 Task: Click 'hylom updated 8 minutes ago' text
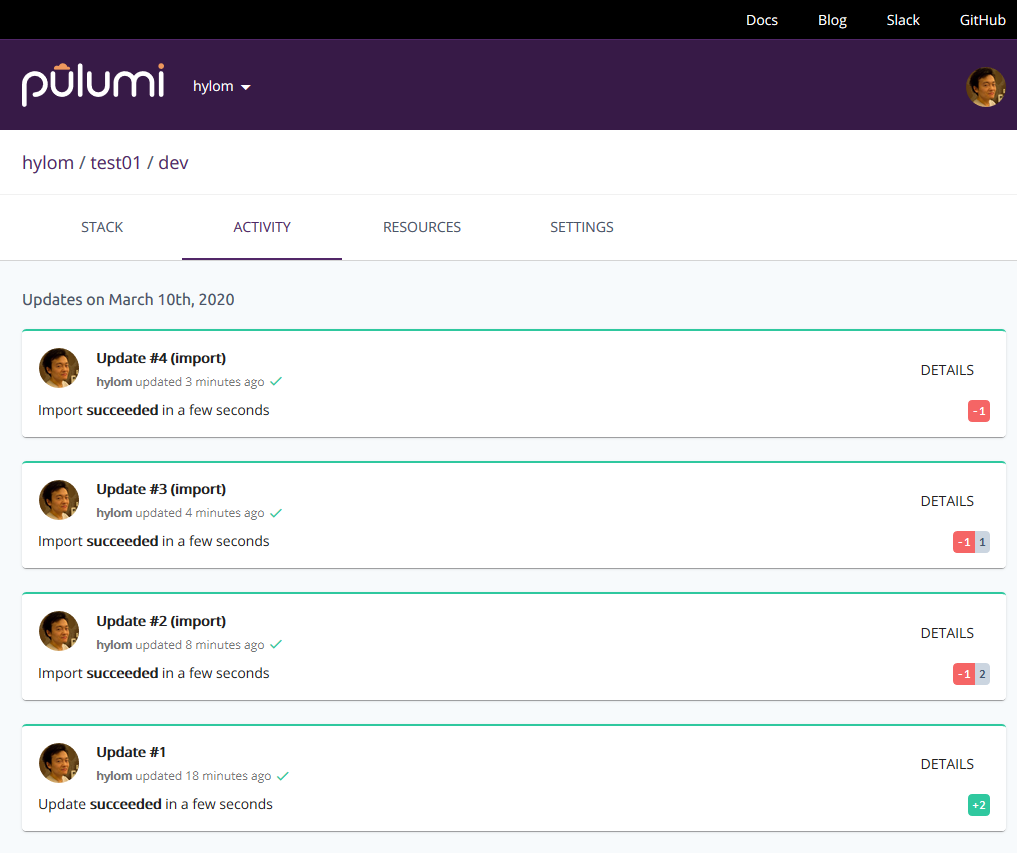click(x=180, y=645)
